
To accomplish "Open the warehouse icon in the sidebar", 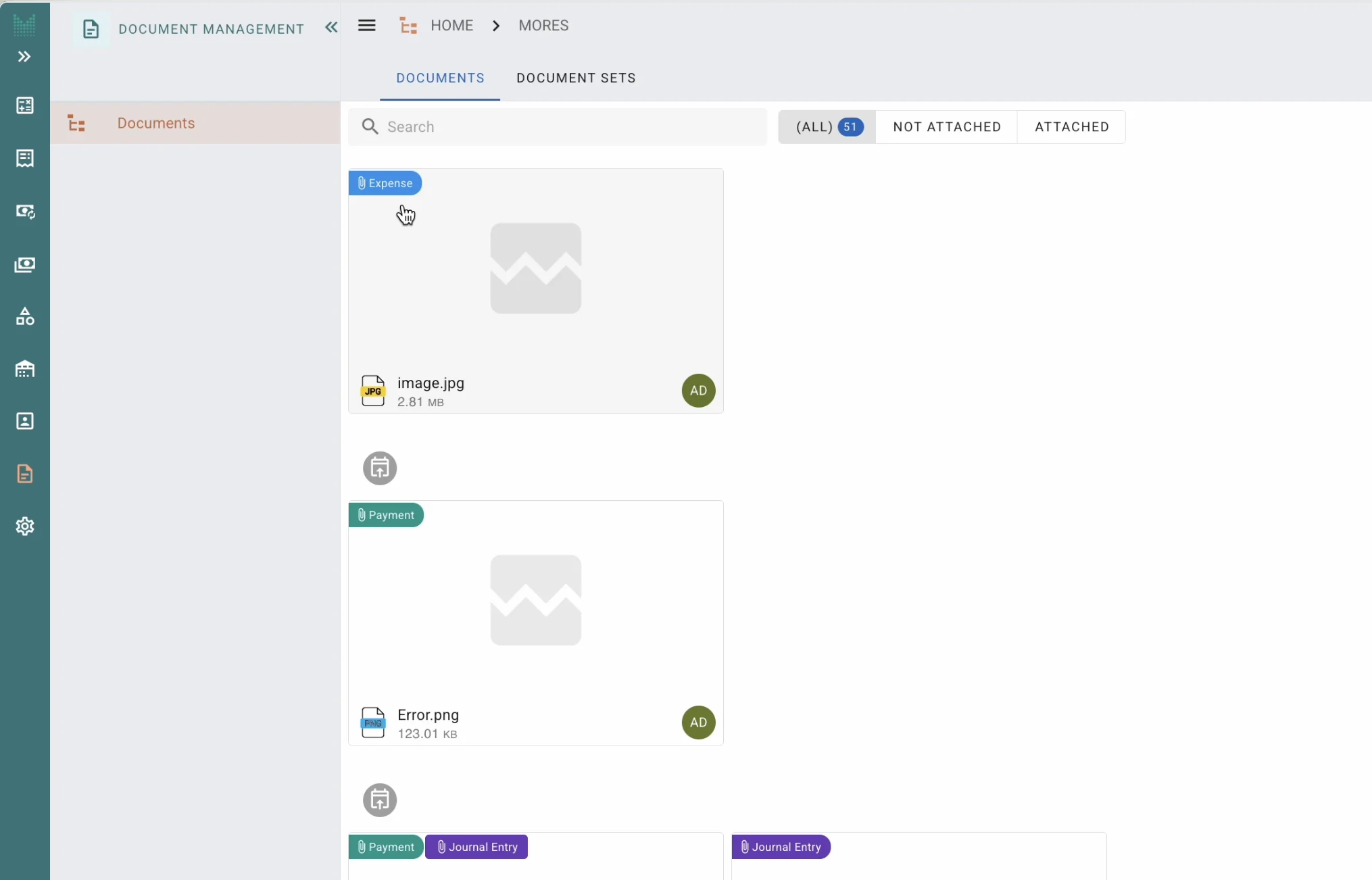I will click(25, 369).
